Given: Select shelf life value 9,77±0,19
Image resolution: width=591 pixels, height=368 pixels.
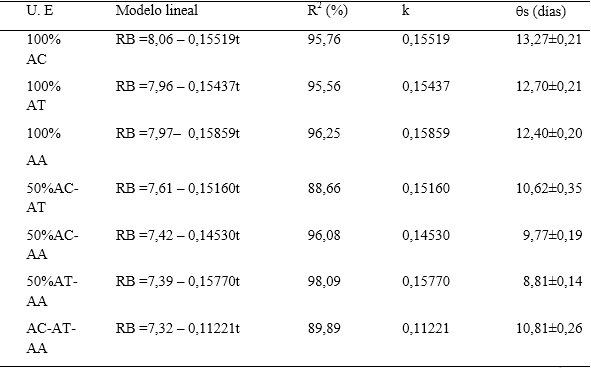Looking at the screenshot, I should click(x=552, y=235).
